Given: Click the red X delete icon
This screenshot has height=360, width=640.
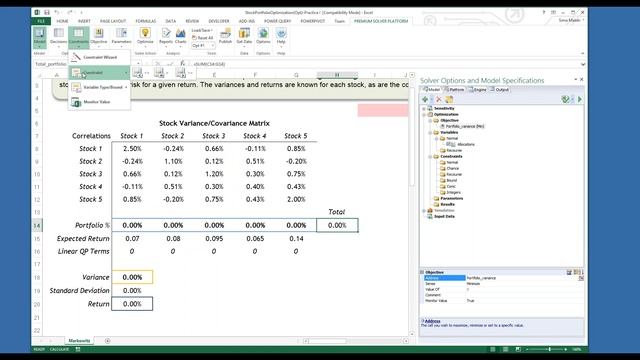Looking at the screenshot, I should tap(439, 99).
